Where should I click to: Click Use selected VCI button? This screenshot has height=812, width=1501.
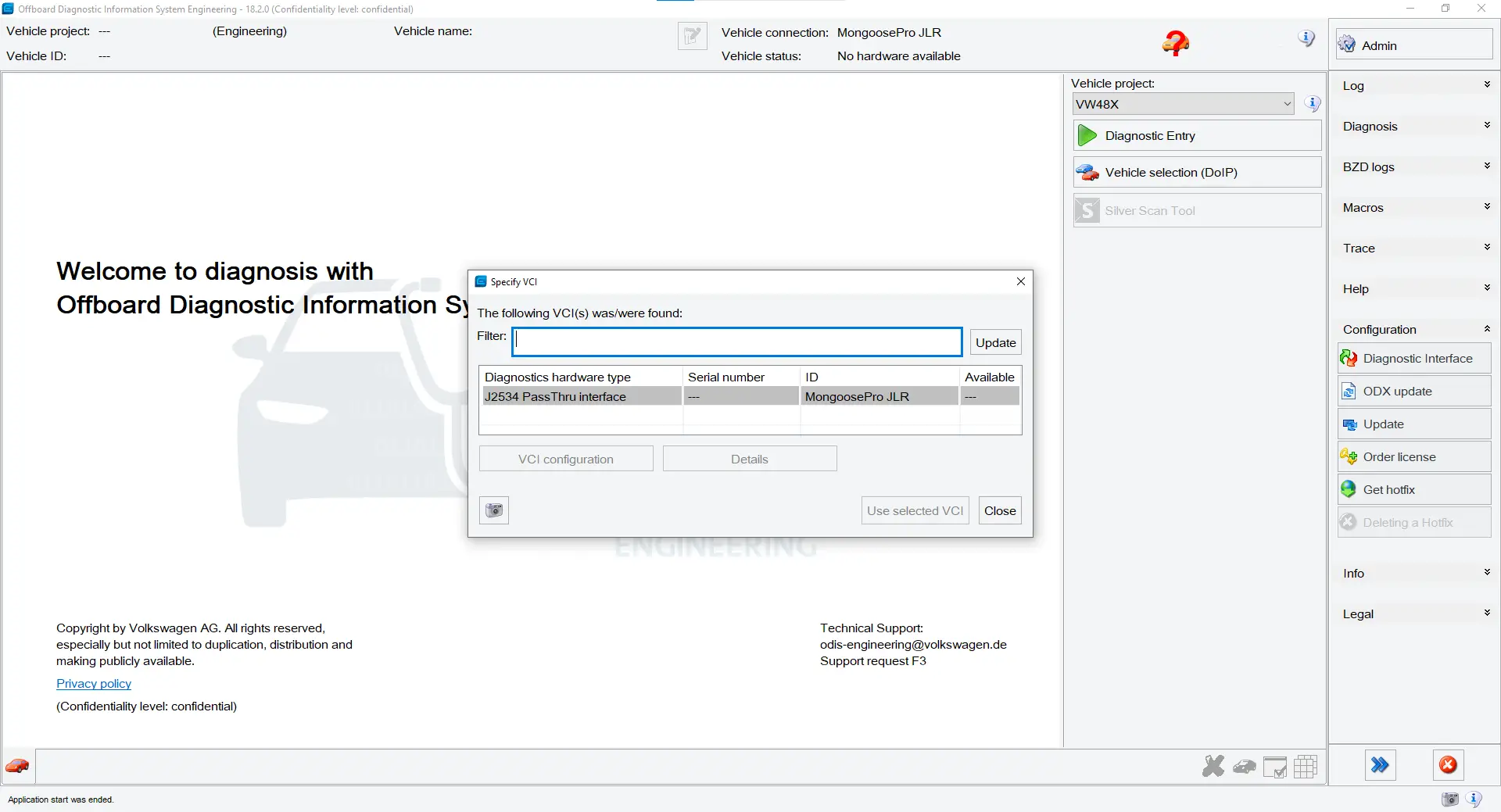click(x=915, y=510)
